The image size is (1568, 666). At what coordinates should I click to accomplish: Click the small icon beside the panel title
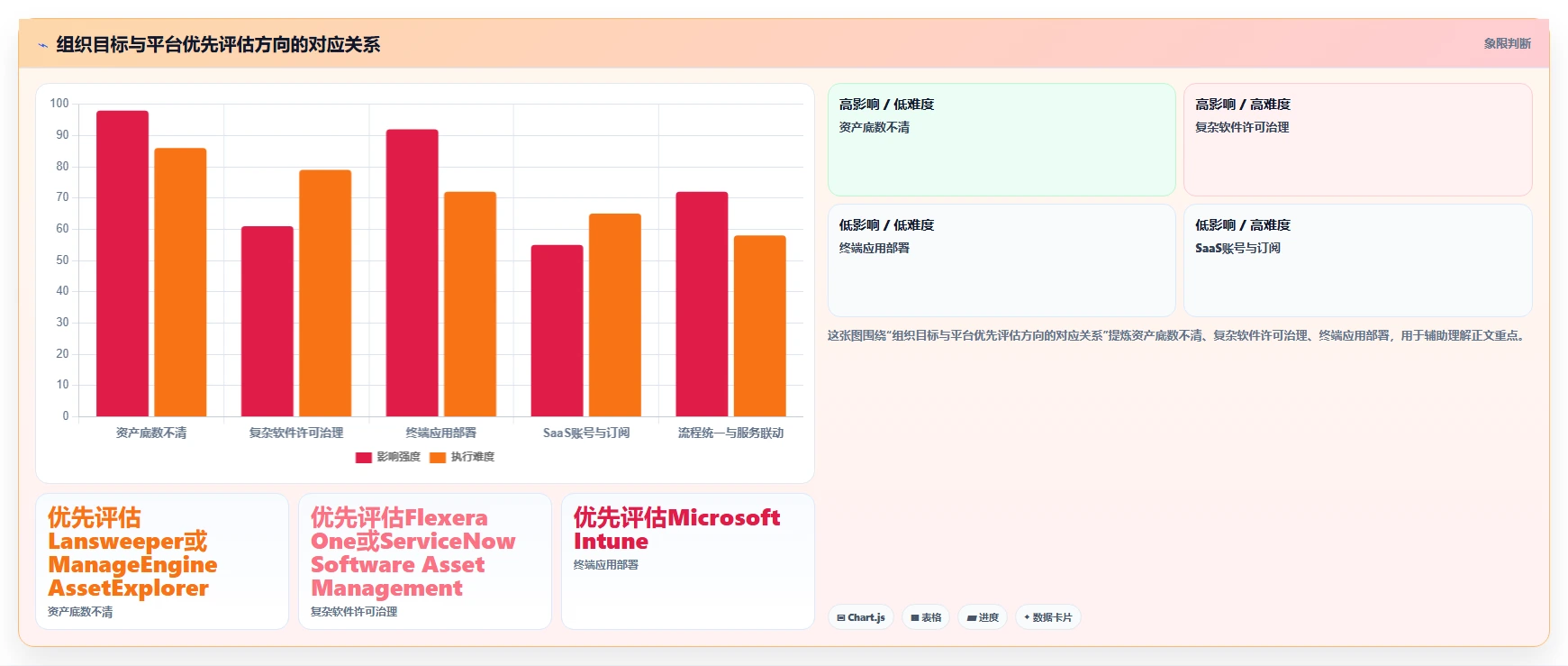tap(42, 45)
